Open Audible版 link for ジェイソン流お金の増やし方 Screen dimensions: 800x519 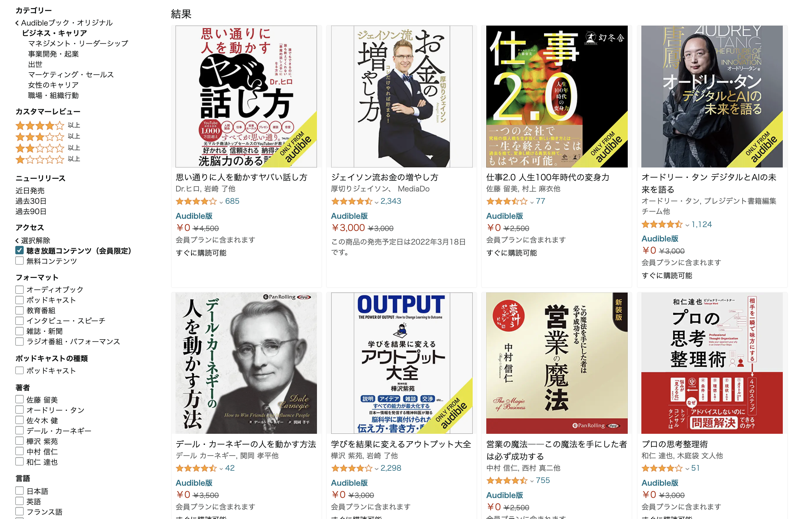tap(349, 216)
